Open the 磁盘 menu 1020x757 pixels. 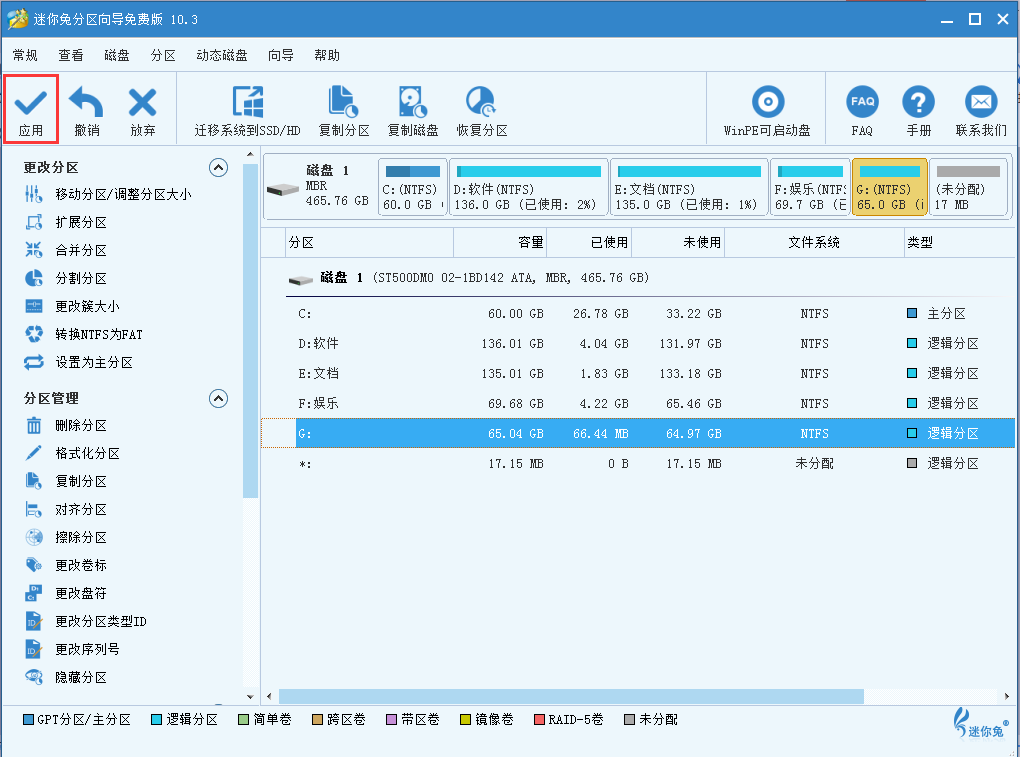tap(116, 55)
